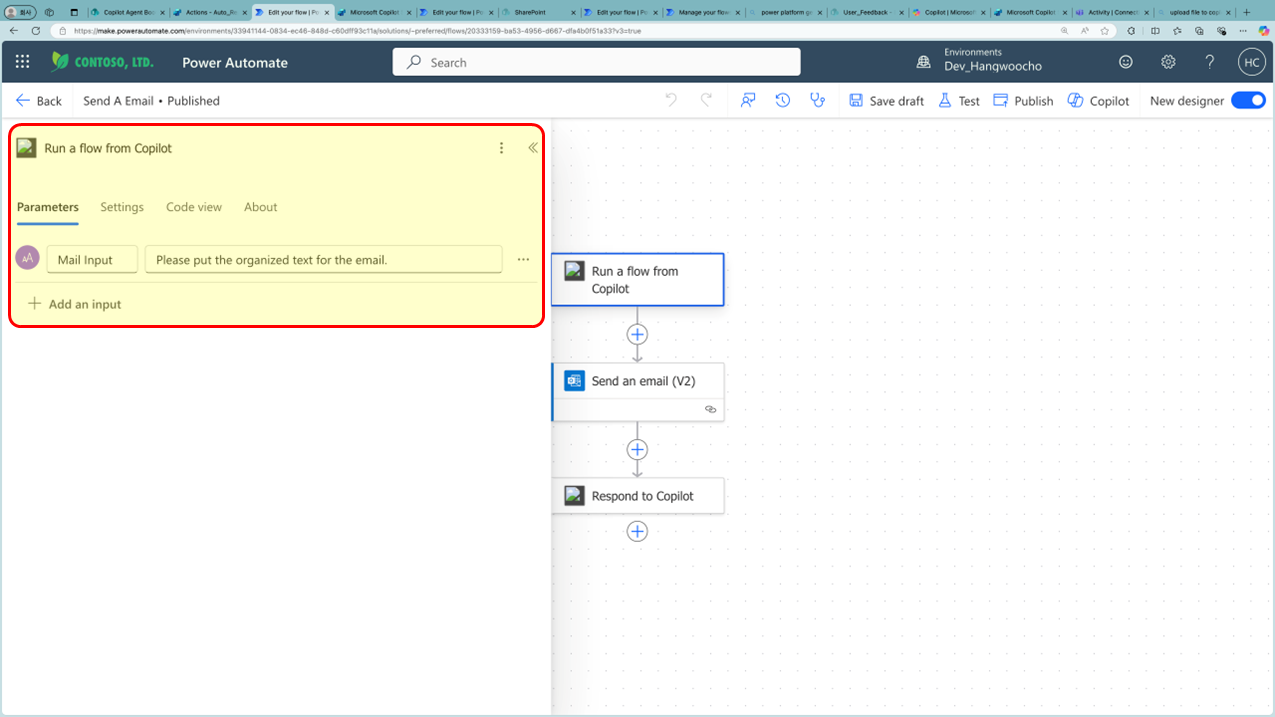Image resolution: width=1275 pixels, height=717 pixels.
Task: Open the send feedback icon in toolbar
Action: 748,100
